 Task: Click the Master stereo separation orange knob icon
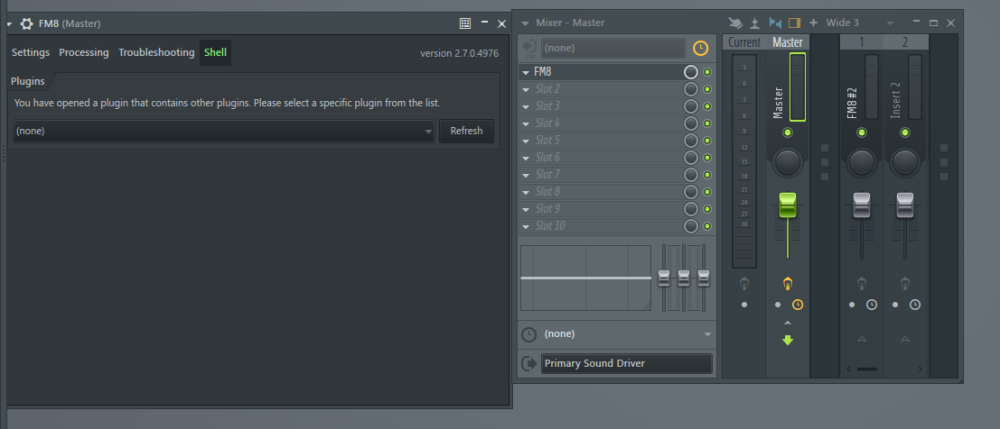[788, 283]
